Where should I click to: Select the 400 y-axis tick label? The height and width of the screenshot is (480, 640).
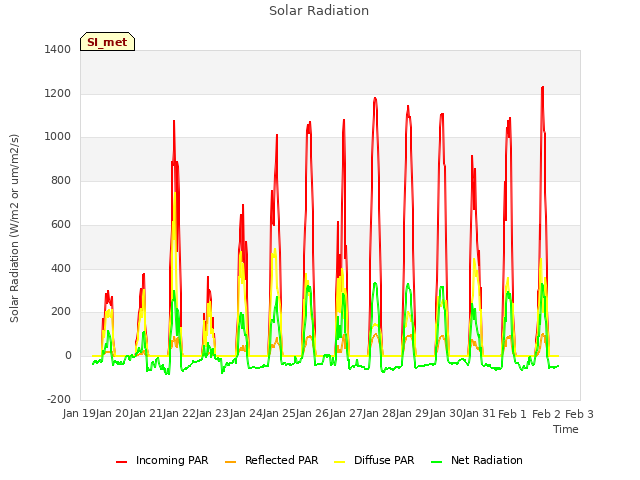click(61, 268)
